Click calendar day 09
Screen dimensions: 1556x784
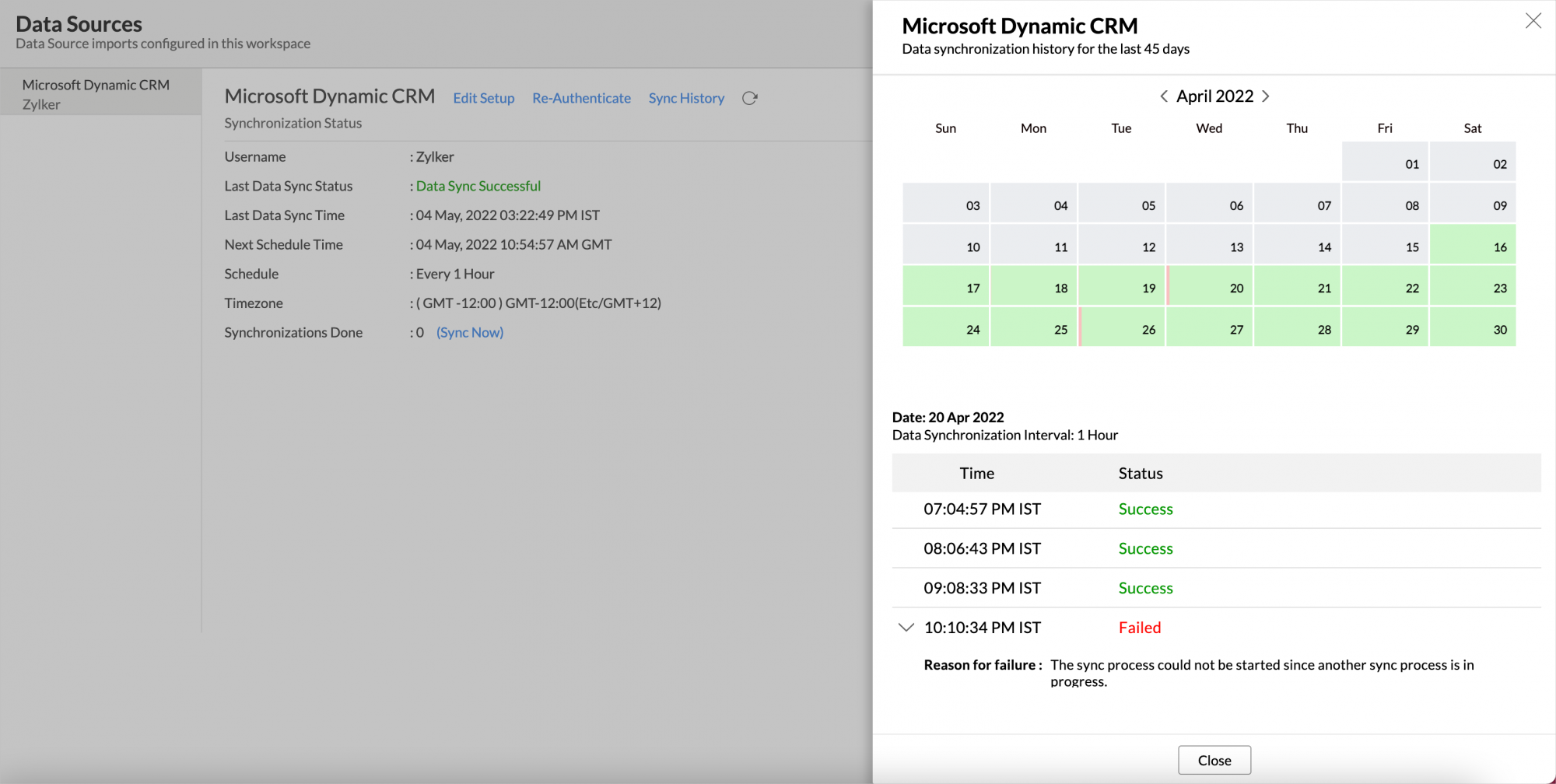click(1473, 203)
